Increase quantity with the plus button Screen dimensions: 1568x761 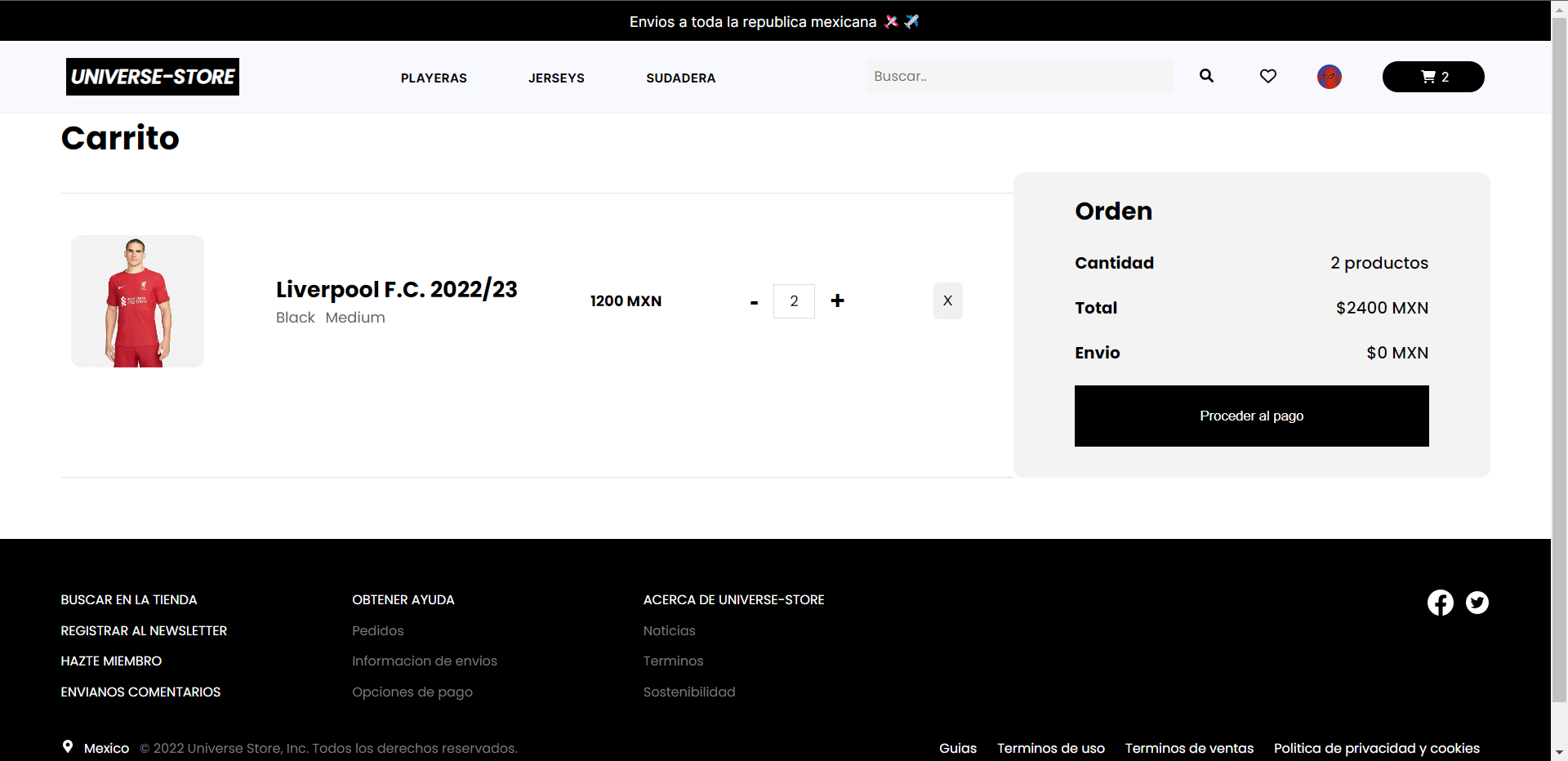[x=837, y=300]
